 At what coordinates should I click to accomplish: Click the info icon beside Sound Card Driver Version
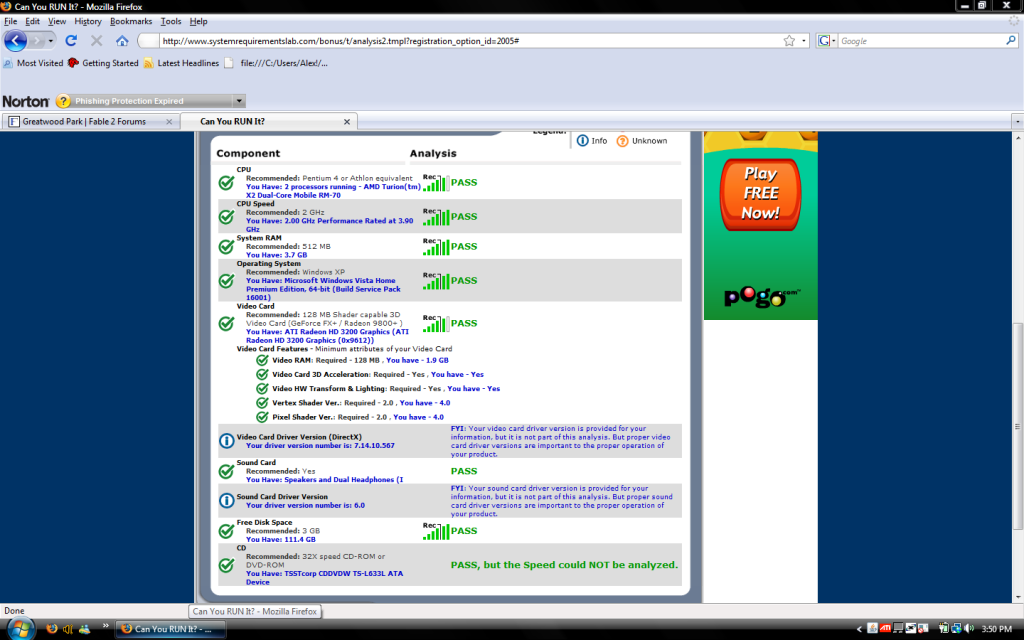pos(227,500)
